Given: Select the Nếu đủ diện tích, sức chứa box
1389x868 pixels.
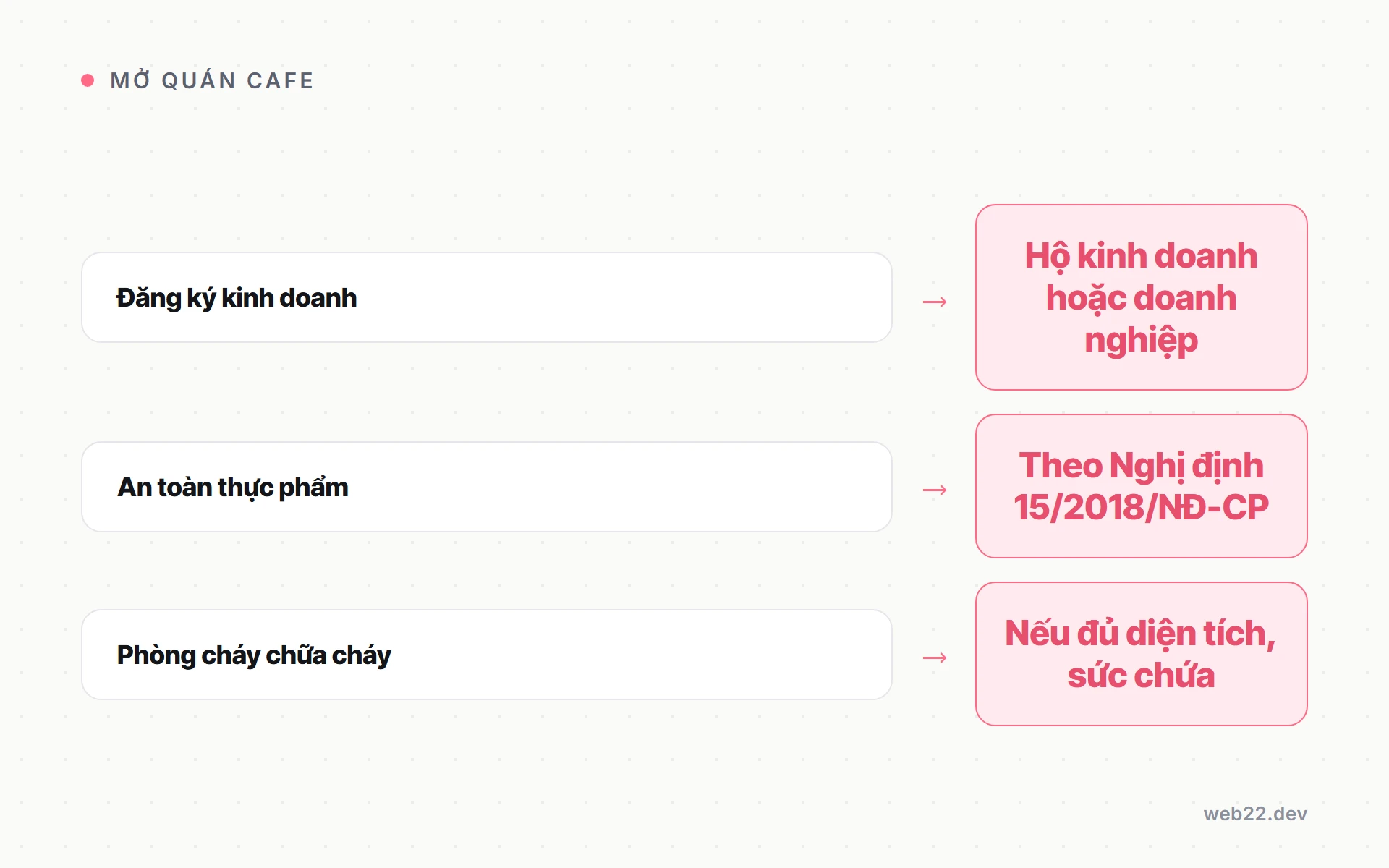Looking at the screenshot, I should pos(1142,654).
